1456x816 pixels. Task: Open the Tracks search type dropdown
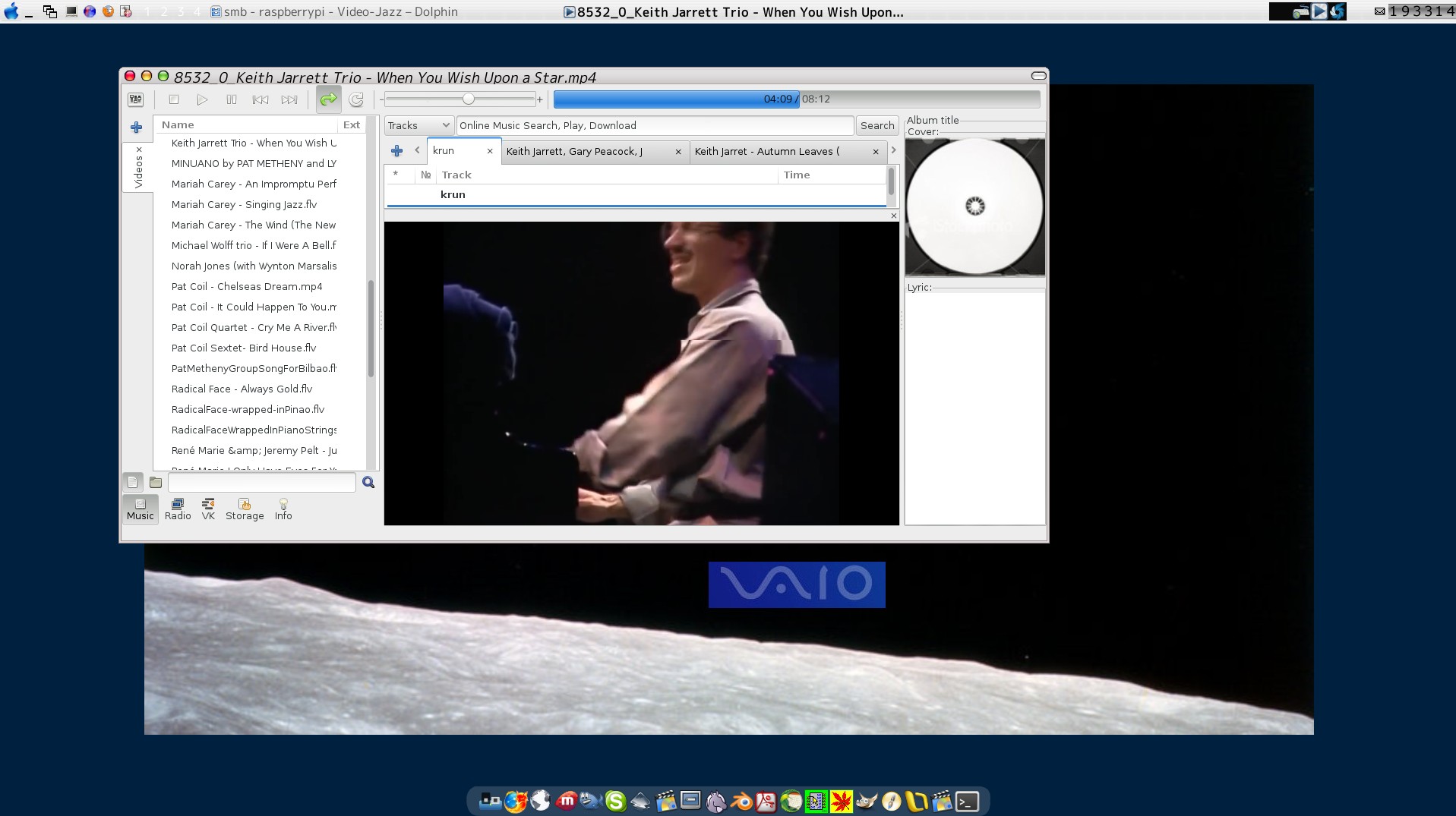[x=418, y=126]
